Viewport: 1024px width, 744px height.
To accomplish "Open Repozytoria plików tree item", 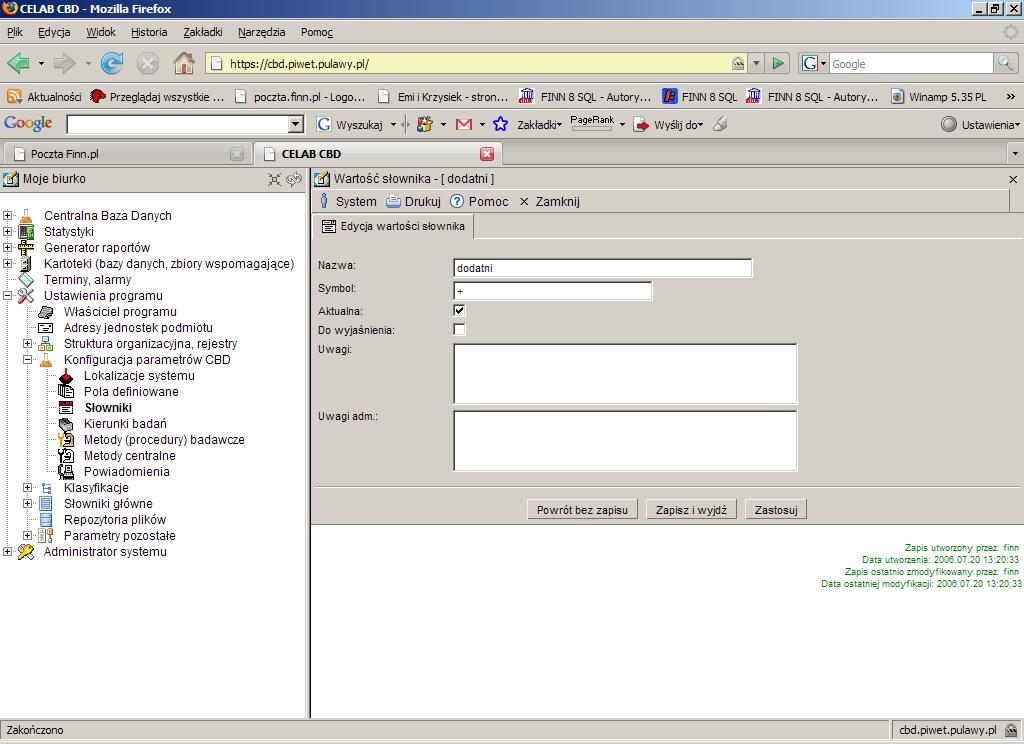I will coord(115,519).
